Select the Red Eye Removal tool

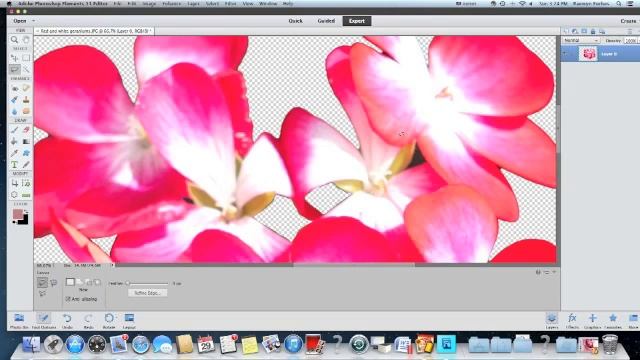(14, 88)
